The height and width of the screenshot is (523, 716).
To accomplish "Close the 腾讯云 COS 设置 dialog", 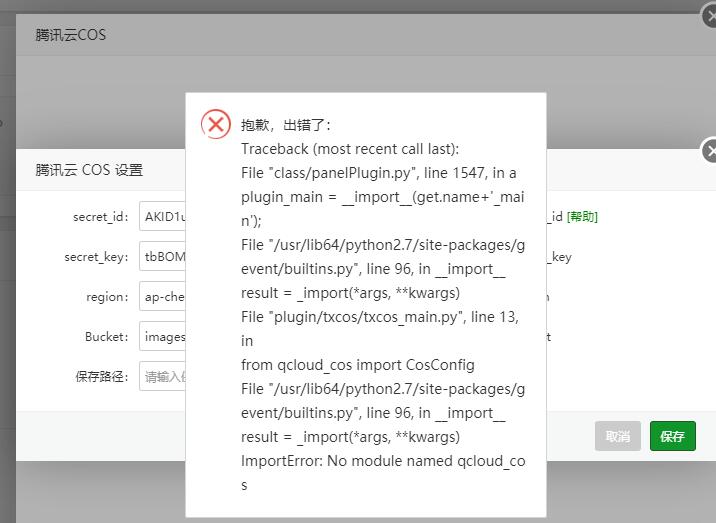I will pyautogui.click(x=710, y=150).
